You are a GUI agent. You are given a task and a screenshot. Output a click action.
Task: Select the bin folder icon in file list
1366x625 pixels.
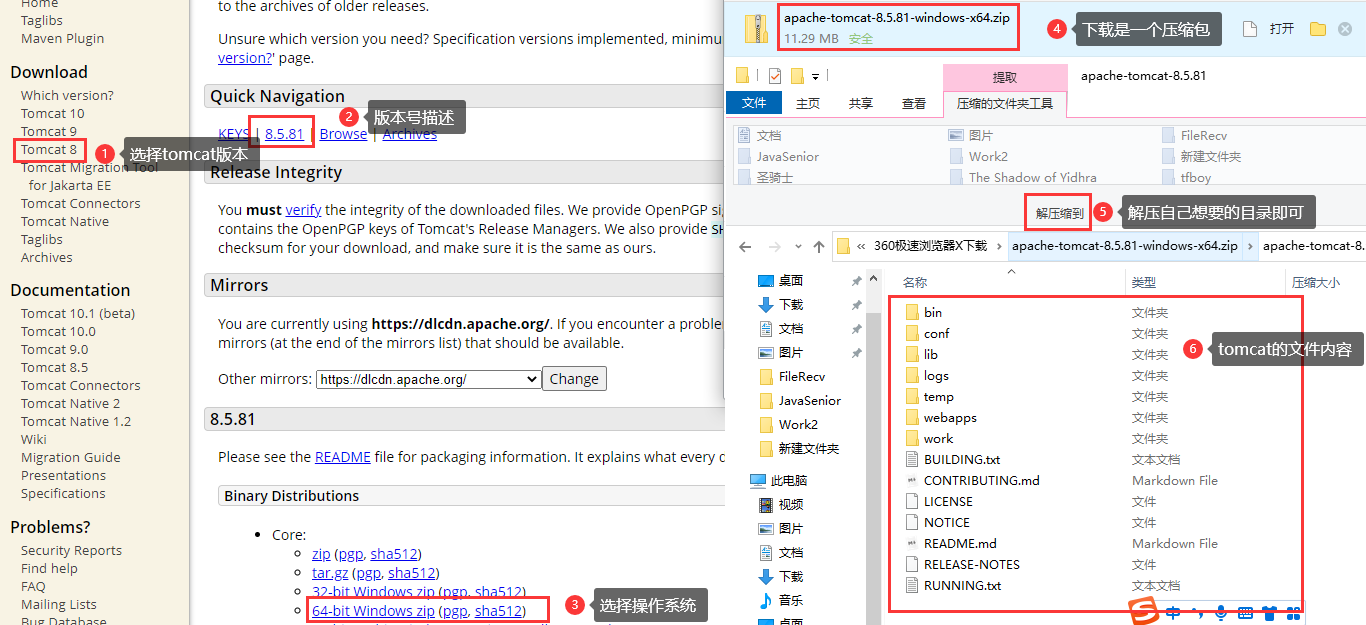click(912, 312)
